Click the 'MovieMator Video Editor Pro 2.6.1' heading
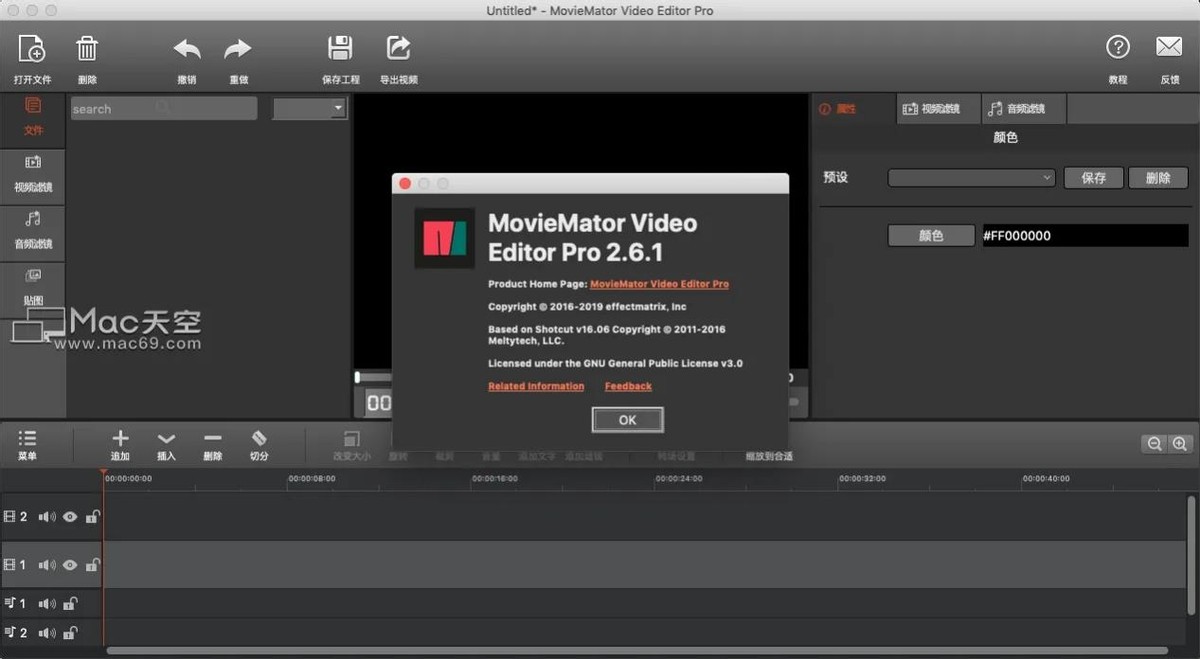This screenshot has height=659, width=1200. [x=592, y=237]
